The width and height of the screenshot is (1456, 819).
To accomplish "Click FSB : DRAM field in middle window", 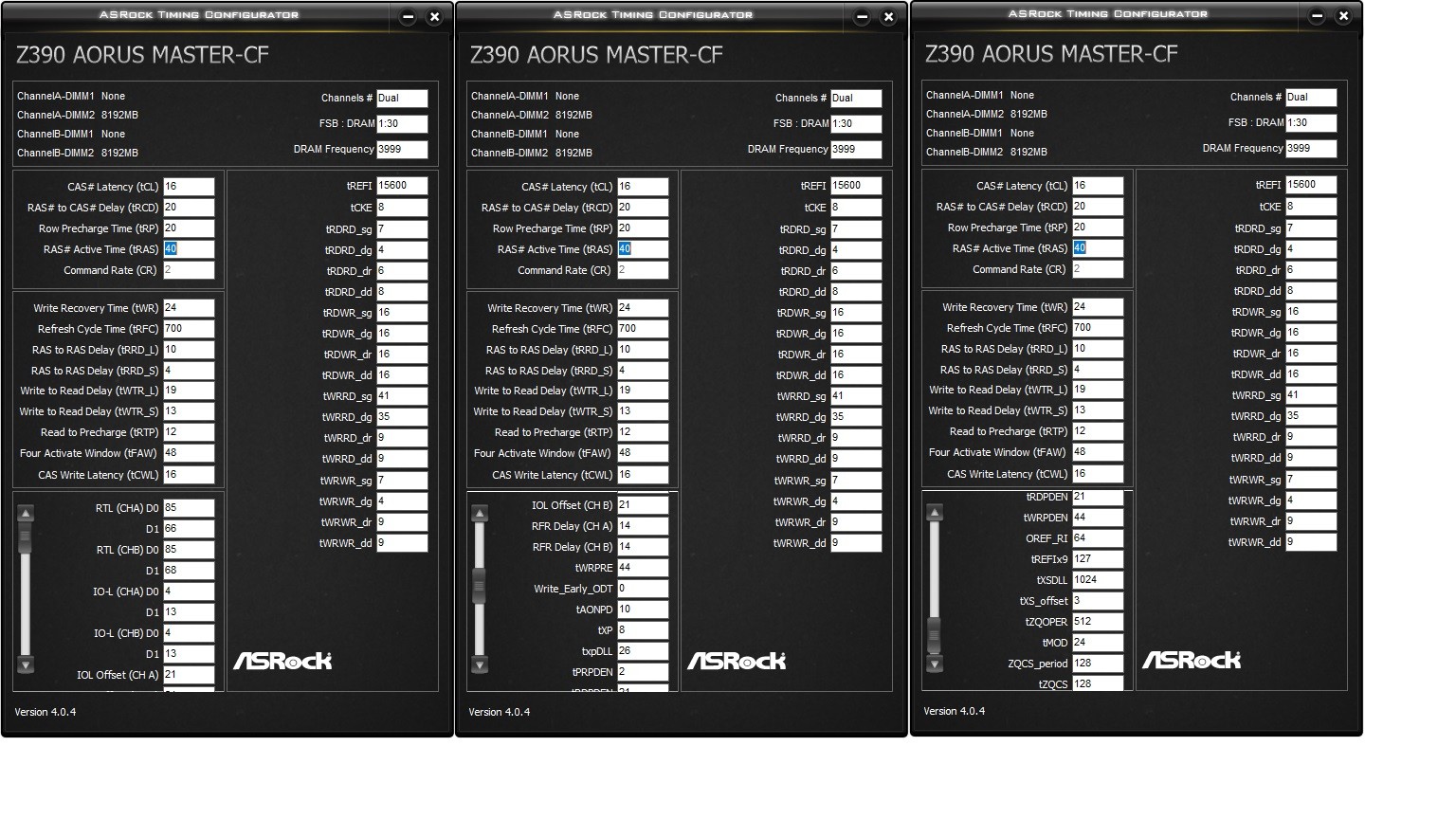I will point(856,124).
